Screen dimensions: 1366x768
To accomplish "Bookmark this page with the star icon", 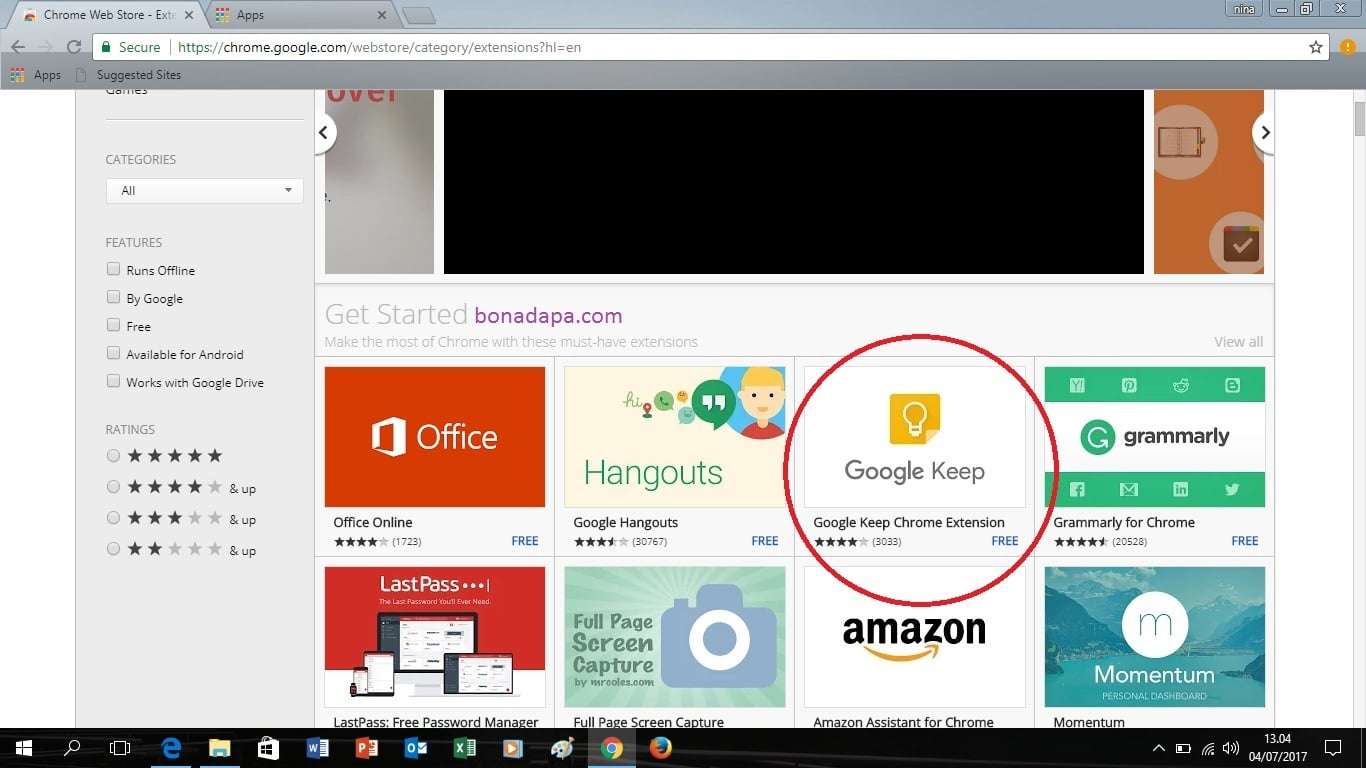I will 1316,47.
